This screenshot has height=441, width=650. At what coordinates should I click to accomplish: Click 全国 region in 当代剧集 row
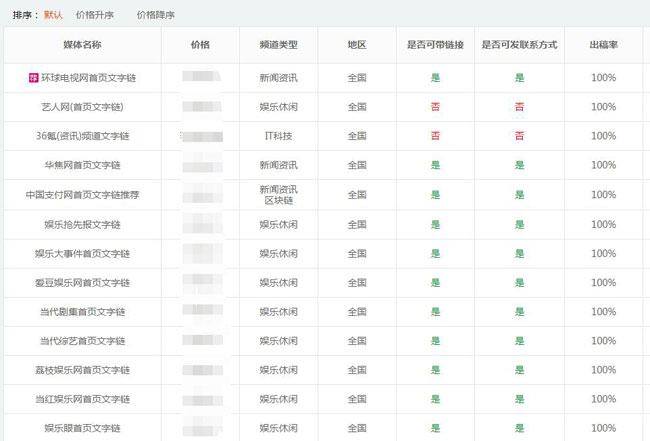click(357, 312)
